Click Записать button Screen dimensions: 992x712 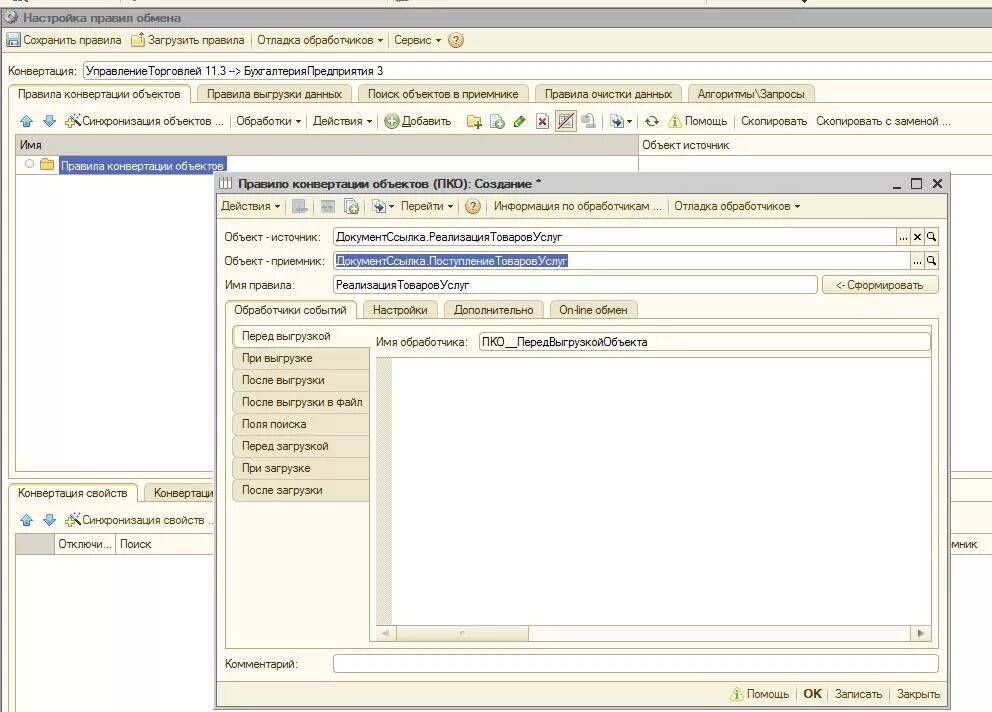coord(858,694)
